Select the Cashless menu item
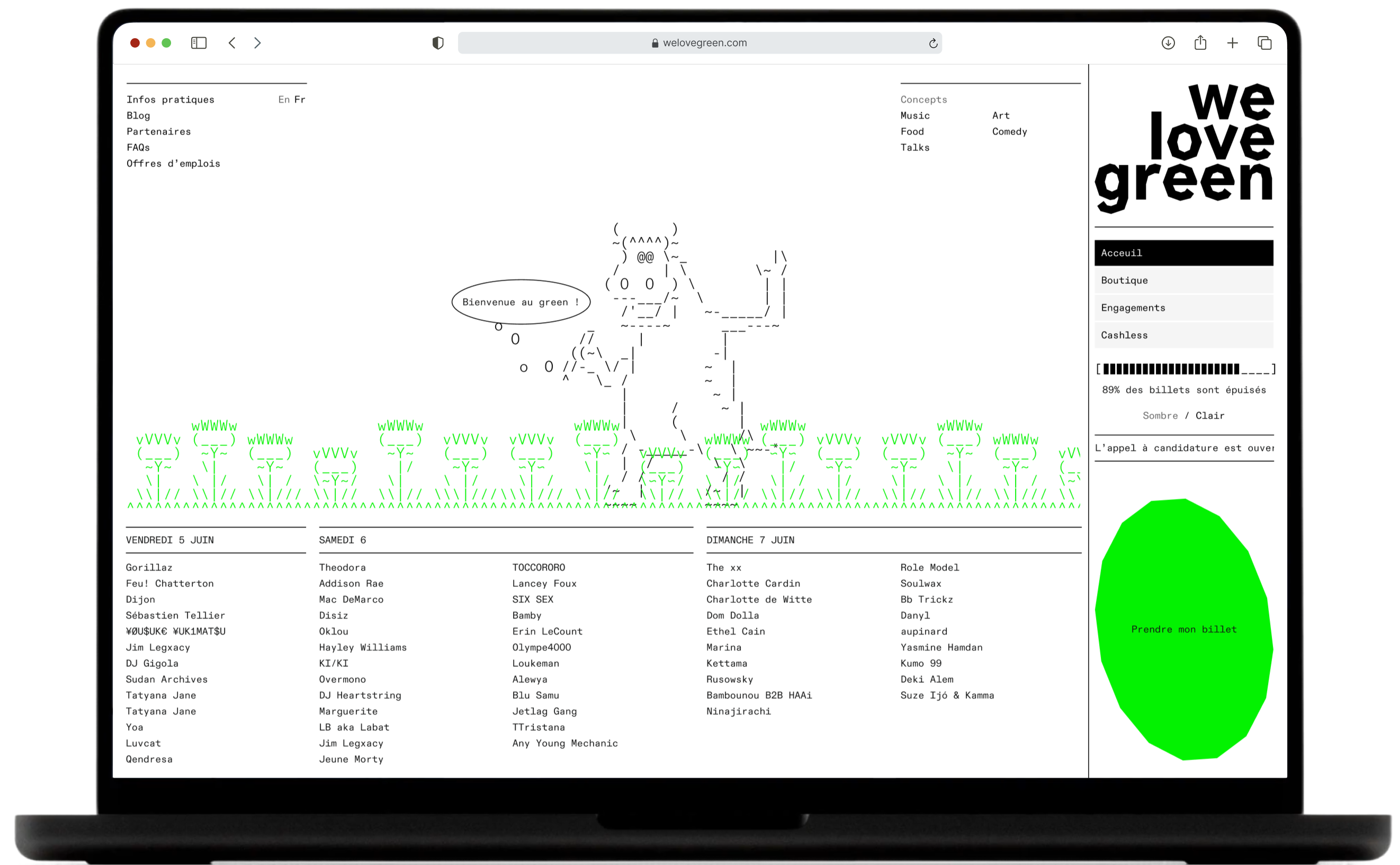 coord(1183,335)
